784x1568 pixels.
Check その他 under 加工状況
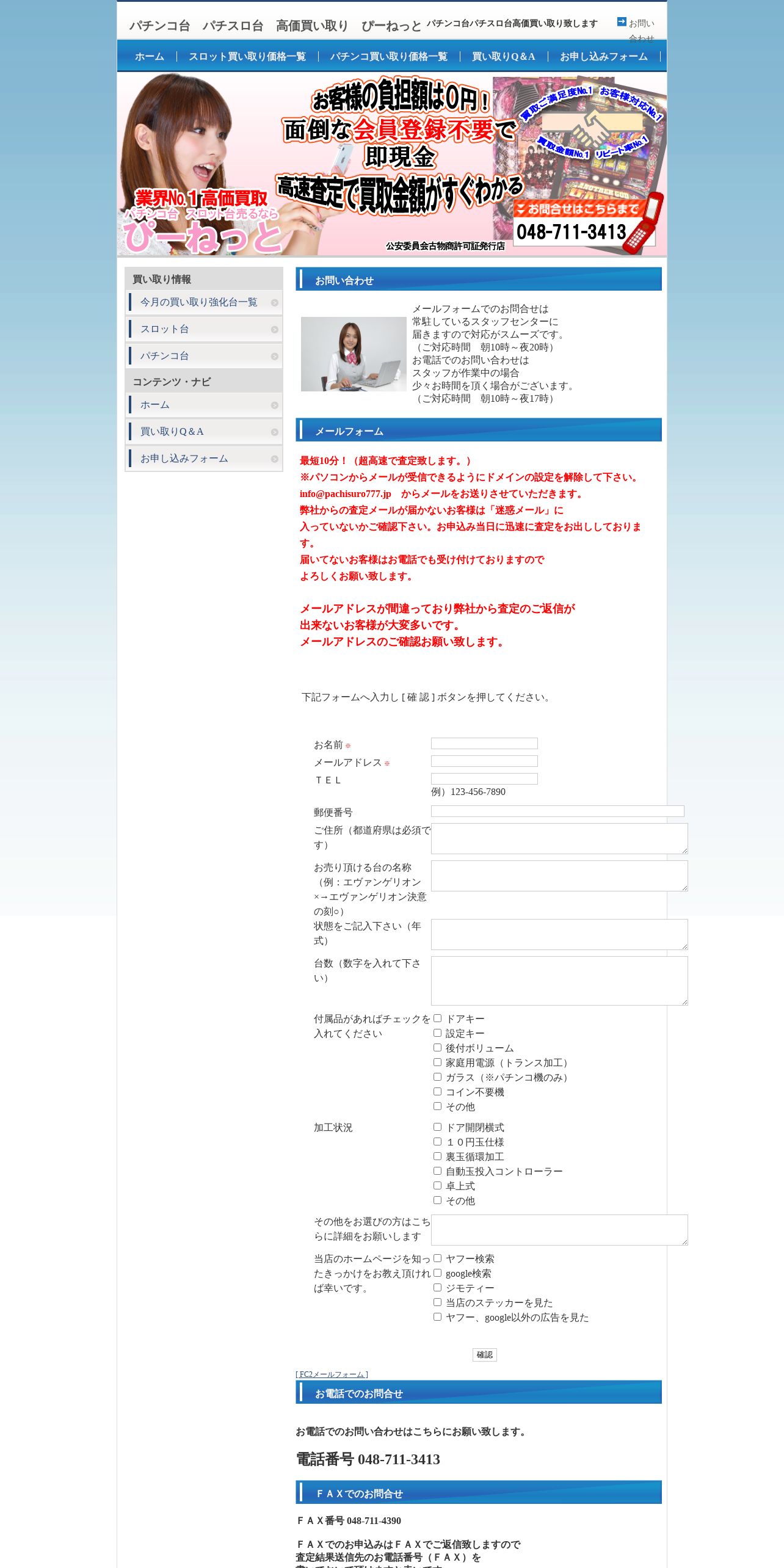coord(437,1200)
